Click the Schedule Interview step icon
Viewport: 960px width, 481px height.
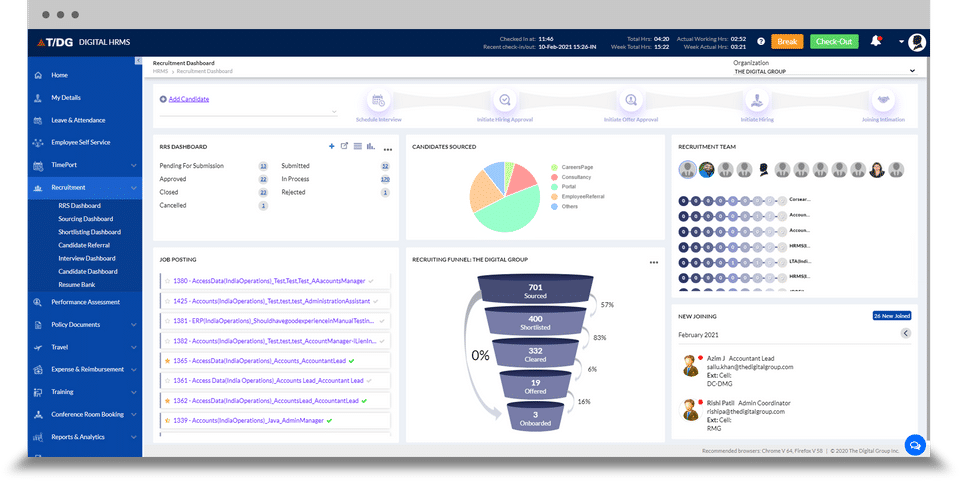coord(378,100)
